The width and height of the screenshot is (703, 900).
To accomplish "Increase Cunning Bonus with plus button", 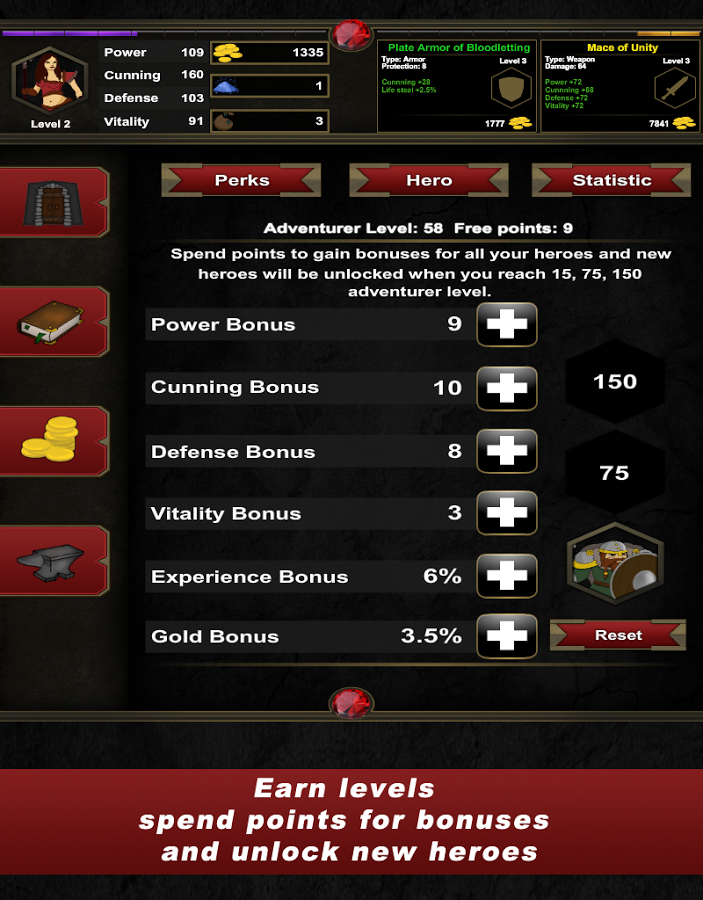I will [x=507, y=389].
